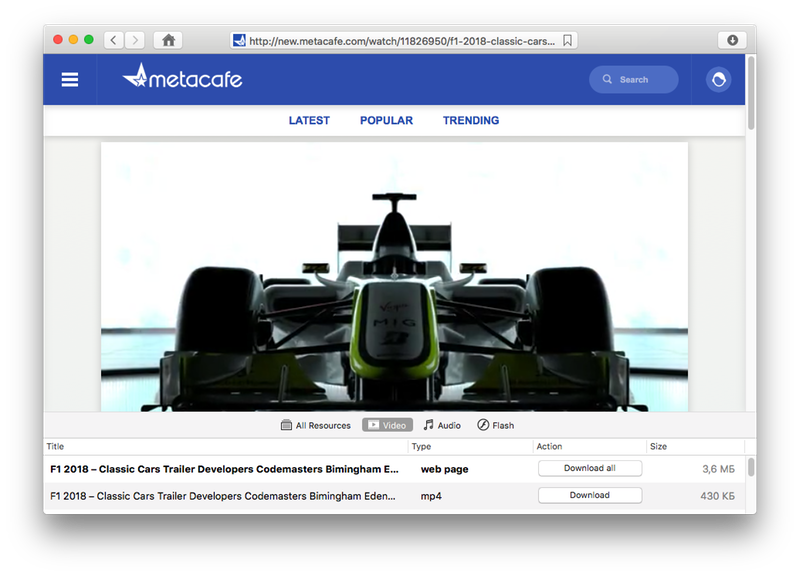
Task: Show only Video resources
Action: (387, 425)
